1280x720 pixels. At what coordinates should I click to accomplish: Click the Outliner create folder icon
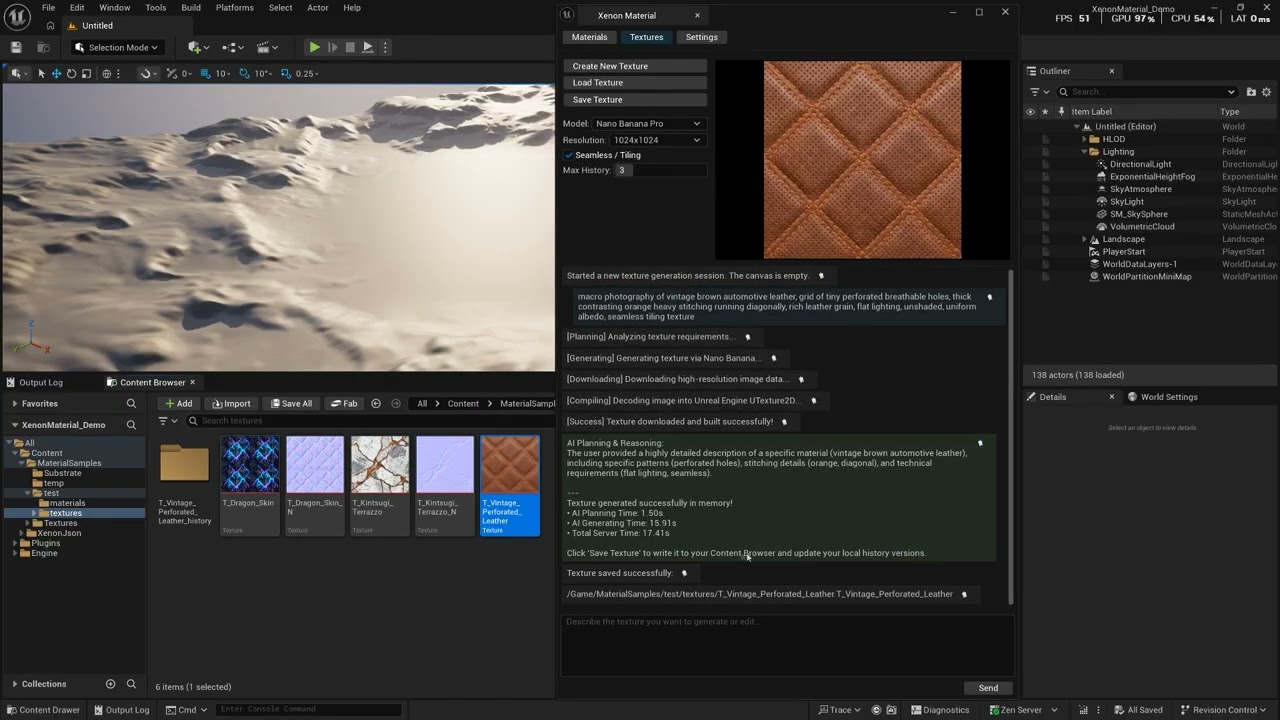(1251, 92)
